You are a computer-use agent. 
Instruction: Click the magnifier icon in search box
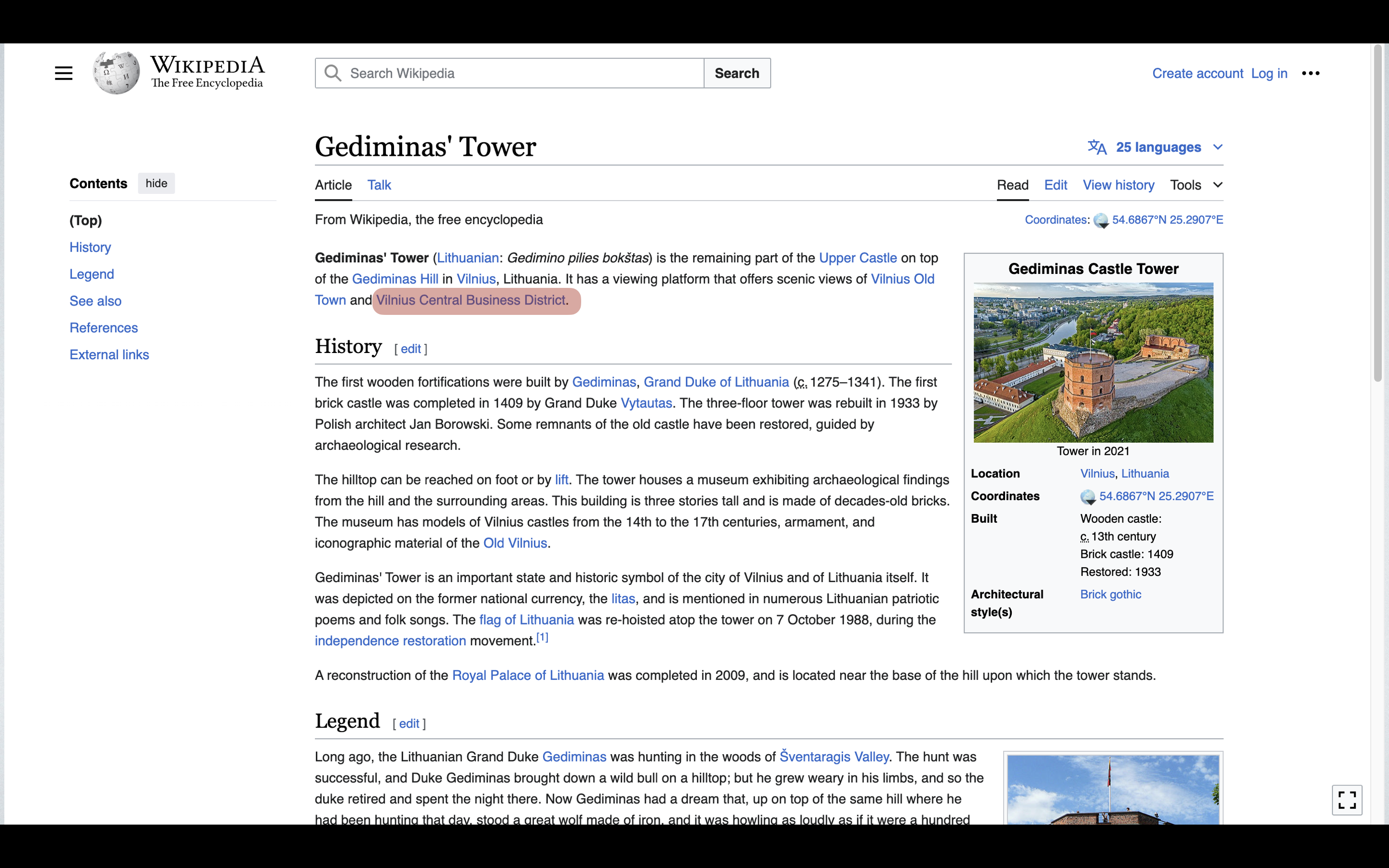332,73
